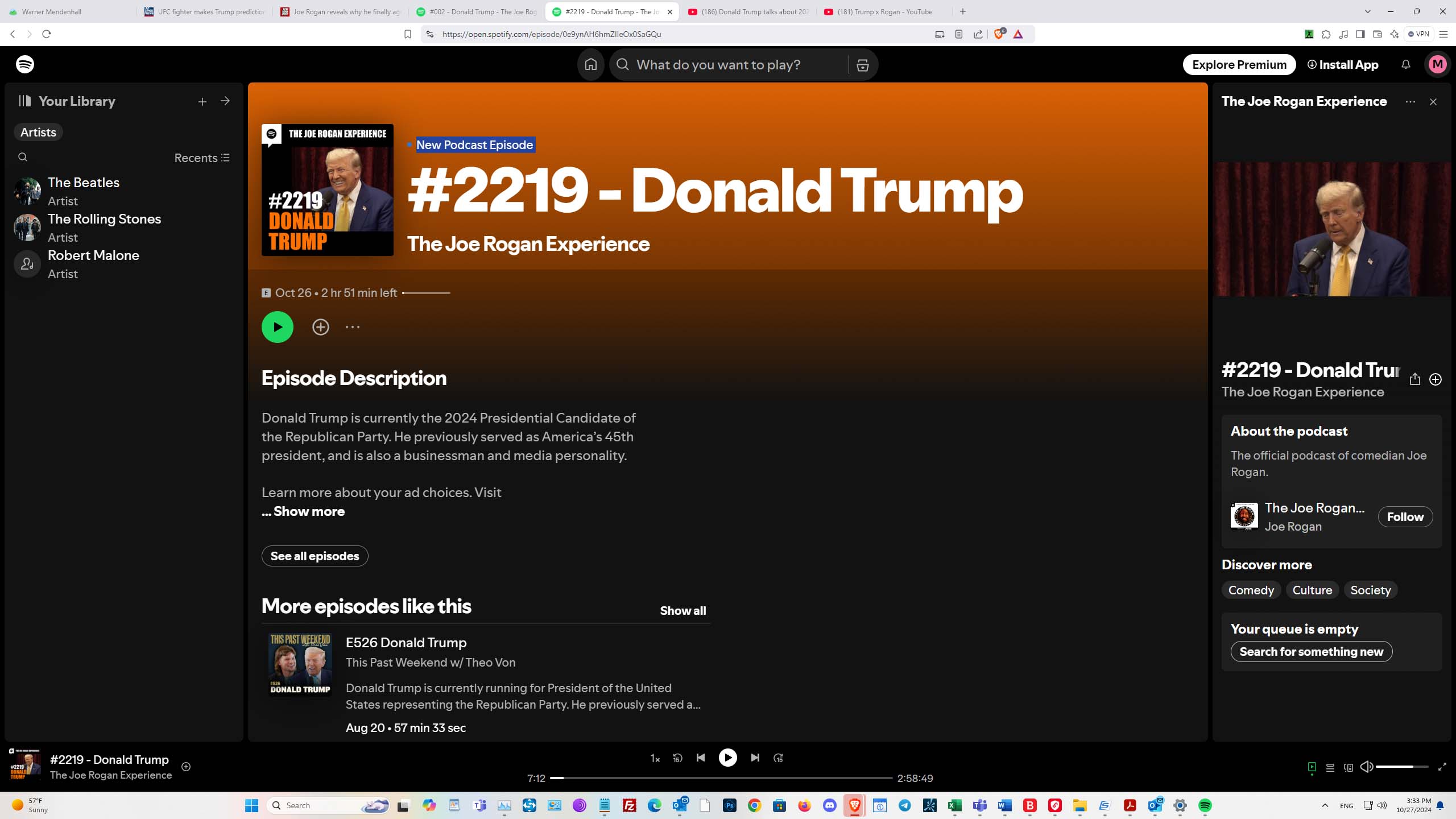The height and width of the screenshot is (819, 1456).
Task: Click Install App button
Action: coord(1342,64)
